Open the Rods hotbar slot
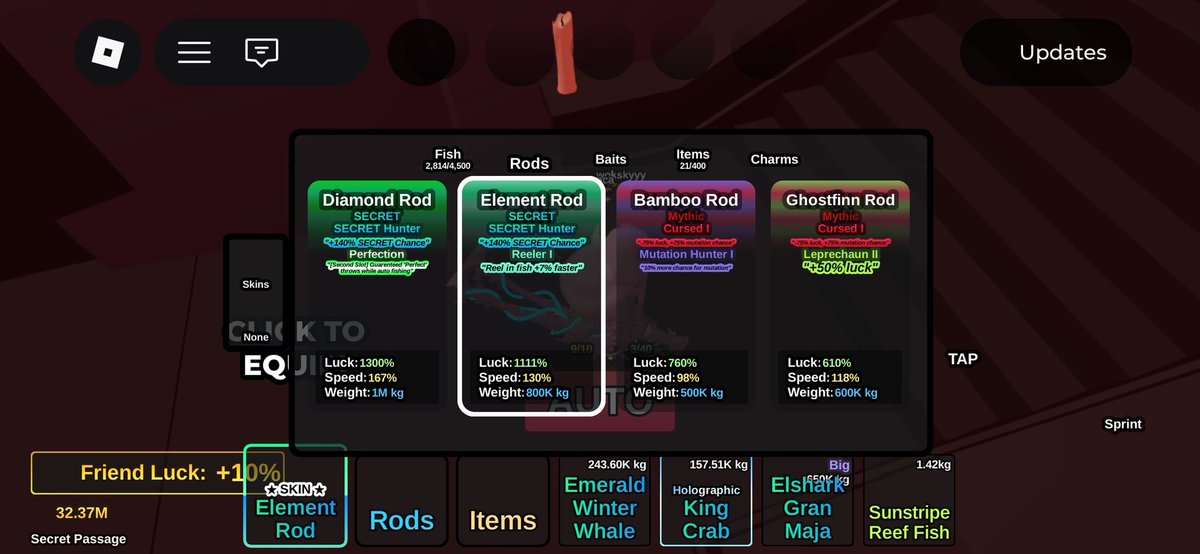Image resolution: width=1200 pixels, height=554 pixels. 402,501
